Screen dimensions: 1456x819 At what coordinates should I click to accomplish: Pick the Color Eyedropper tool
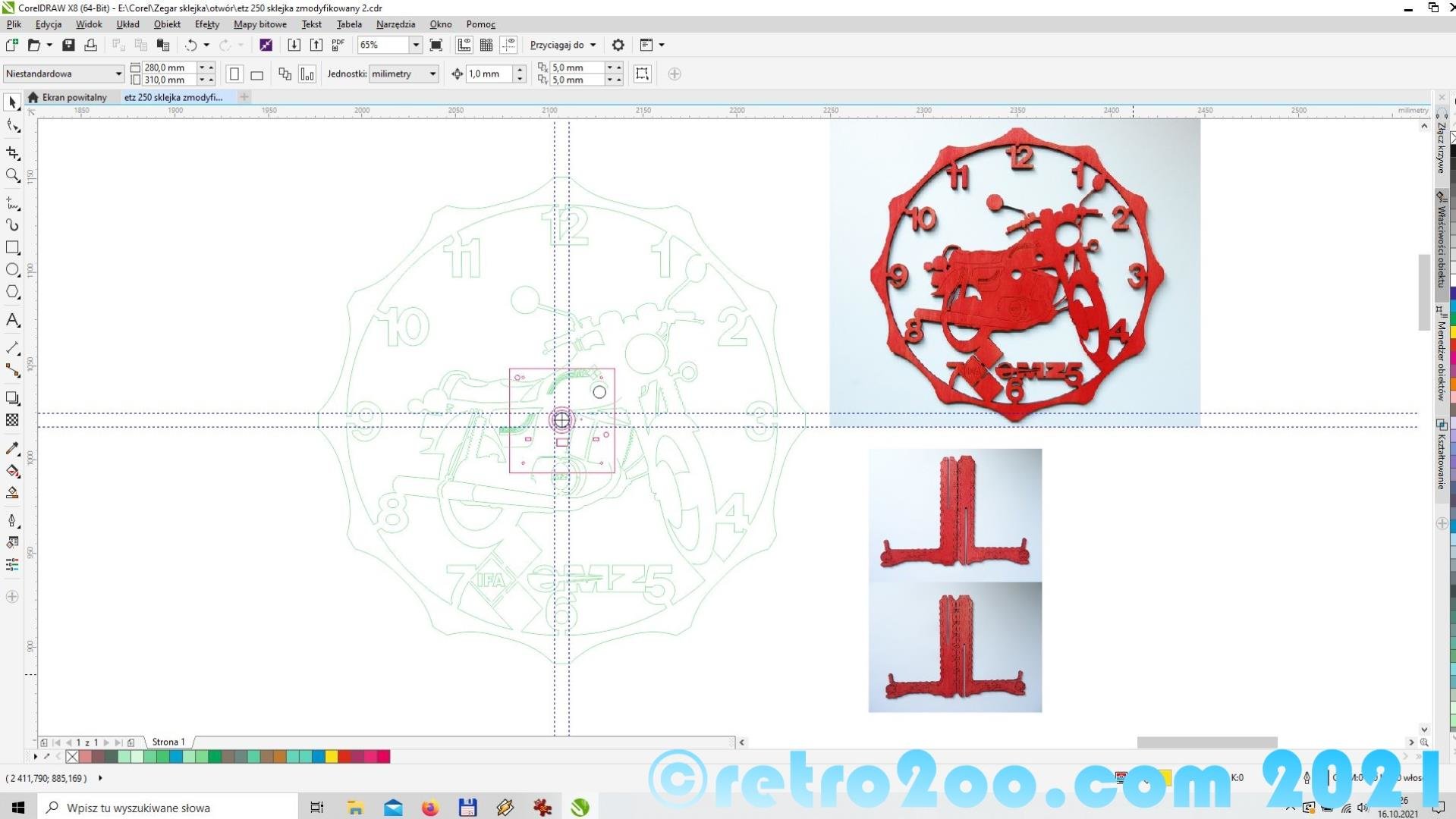(x=12, y=449)
